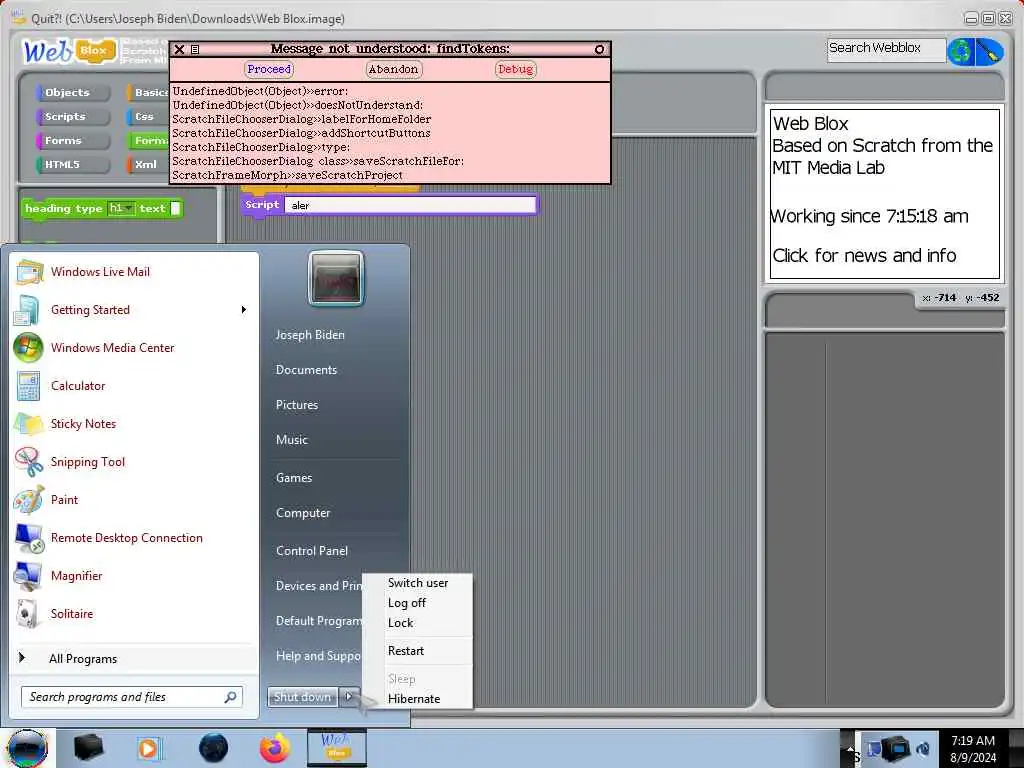Click Debug in the error dialog
1024x768 pixels.
coord(516,69)
